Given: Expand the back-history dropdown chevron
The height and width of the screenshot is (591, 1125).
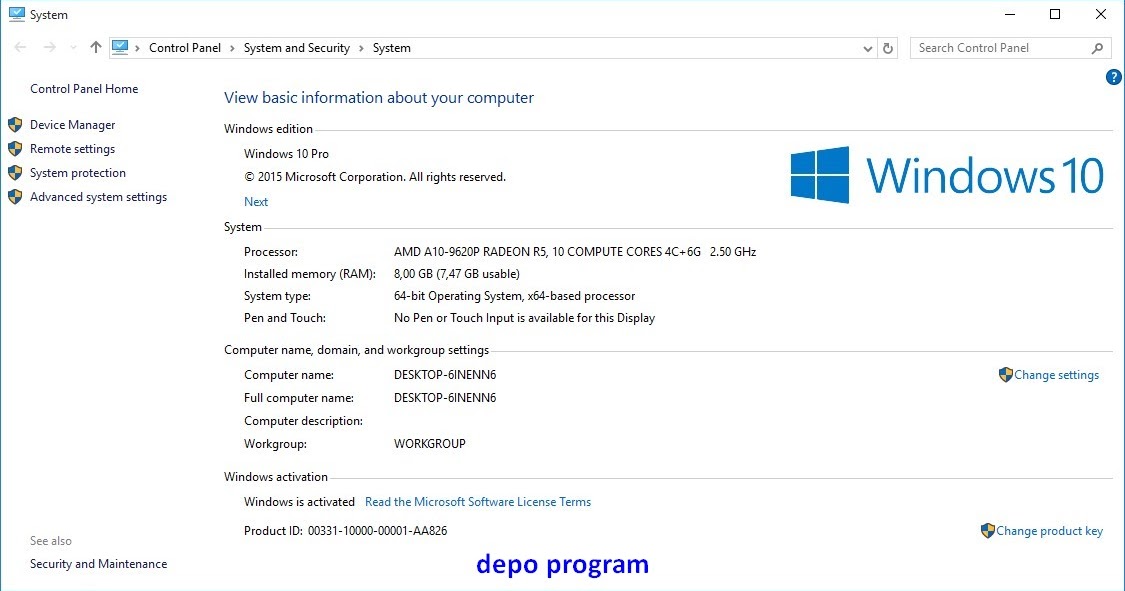Looking at the screenshot, I should [x=72, y=47].
